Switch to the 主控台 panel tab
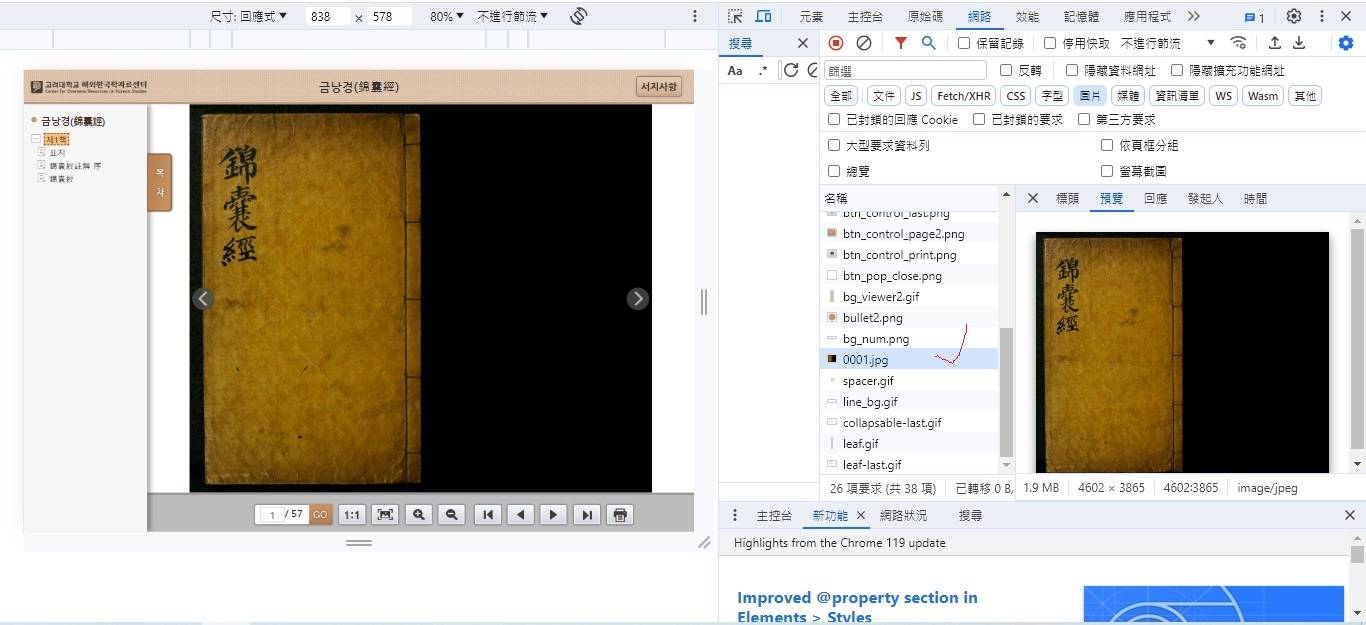This screenshot has height=625, width=1366. 865,16
